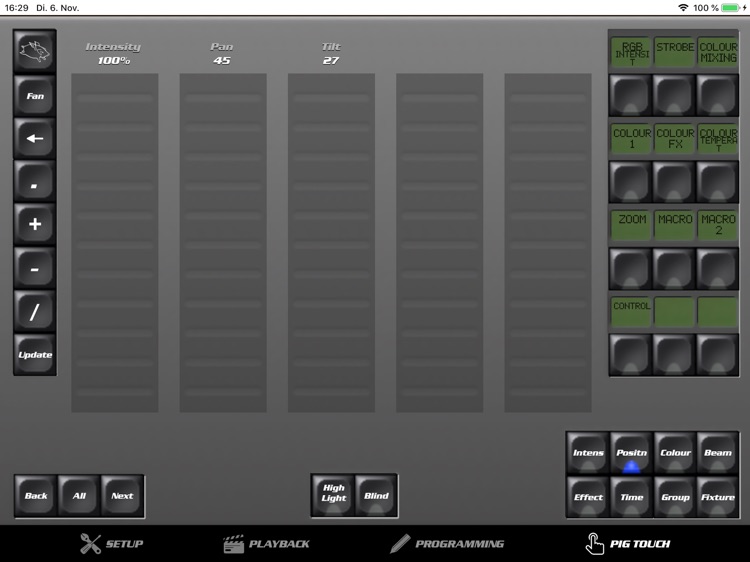The height and width of the screenshot is (562, 750).
Task: Click the COLOUR FX green label
Action: pos(674,139)
